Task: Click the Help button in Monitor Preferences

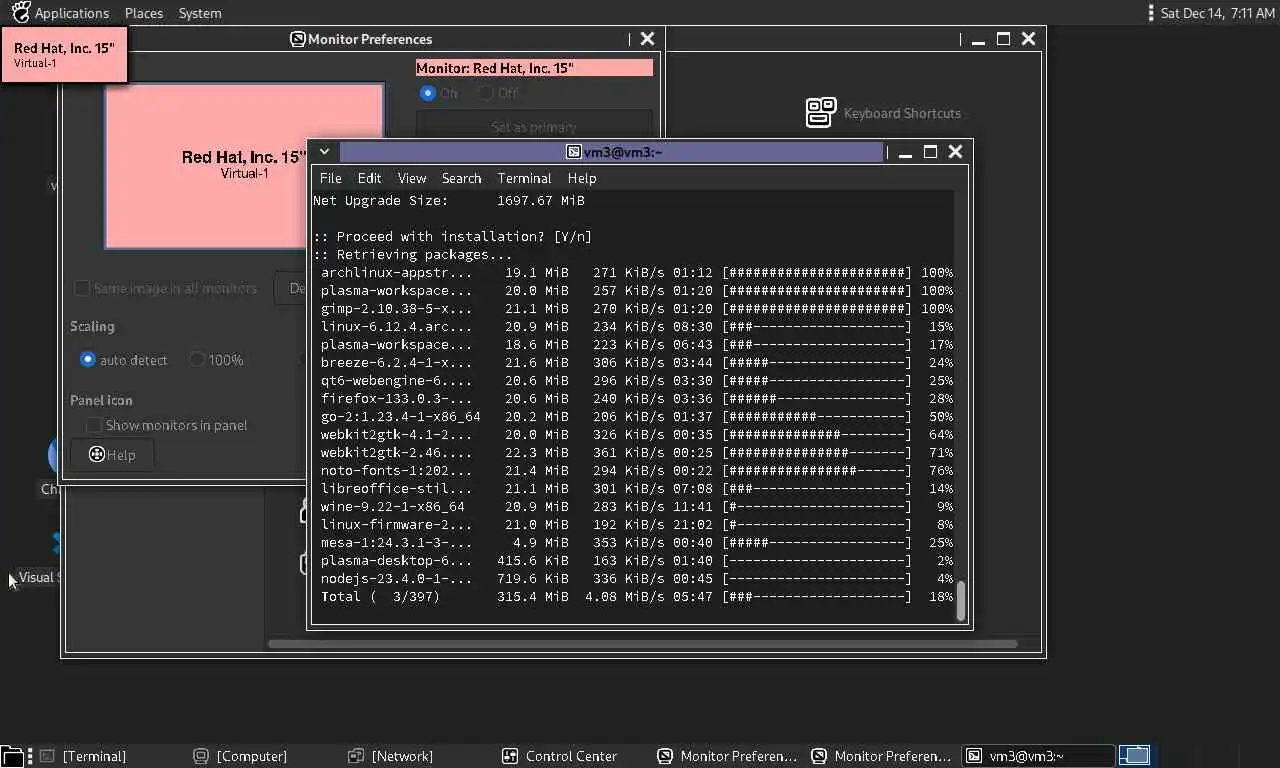Action: click(x=112, y=455)
